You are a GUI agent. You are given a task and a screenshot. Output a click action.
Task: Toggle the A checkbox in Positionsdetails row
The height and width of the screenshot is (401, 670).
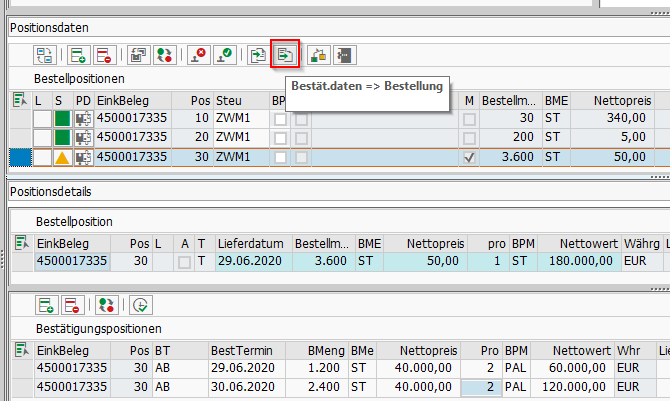click(x=184, y=262)
